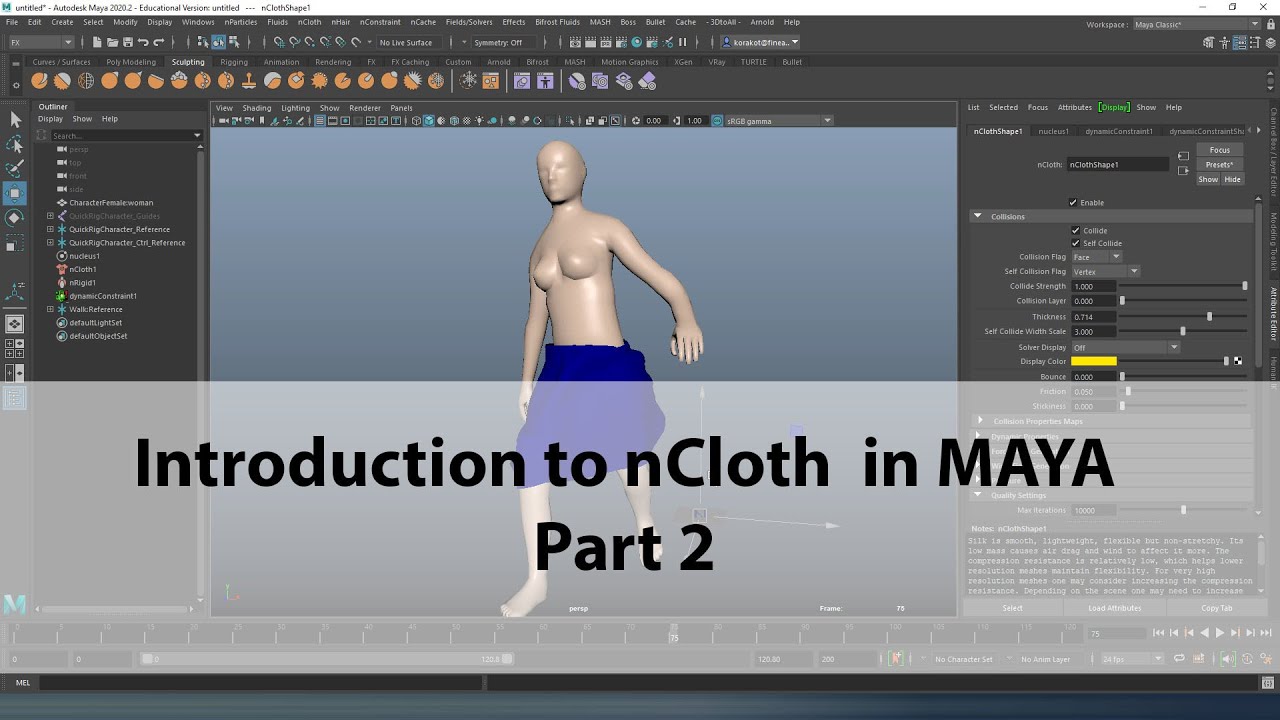Image resolution: width=1280 pixels, height=720 pixels.
Task: Uncheck the Self Collide checkbox
Action: (x=1076, y=243)
